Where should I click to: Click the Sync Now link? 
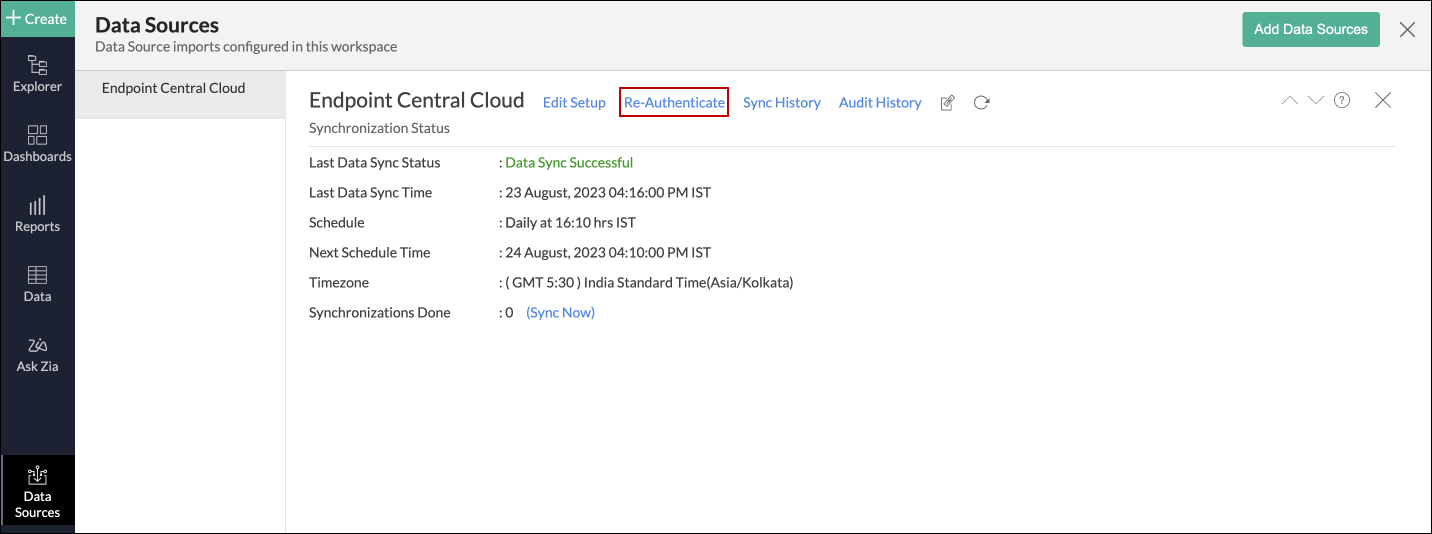pyautogui.click(x=560, y=313)
